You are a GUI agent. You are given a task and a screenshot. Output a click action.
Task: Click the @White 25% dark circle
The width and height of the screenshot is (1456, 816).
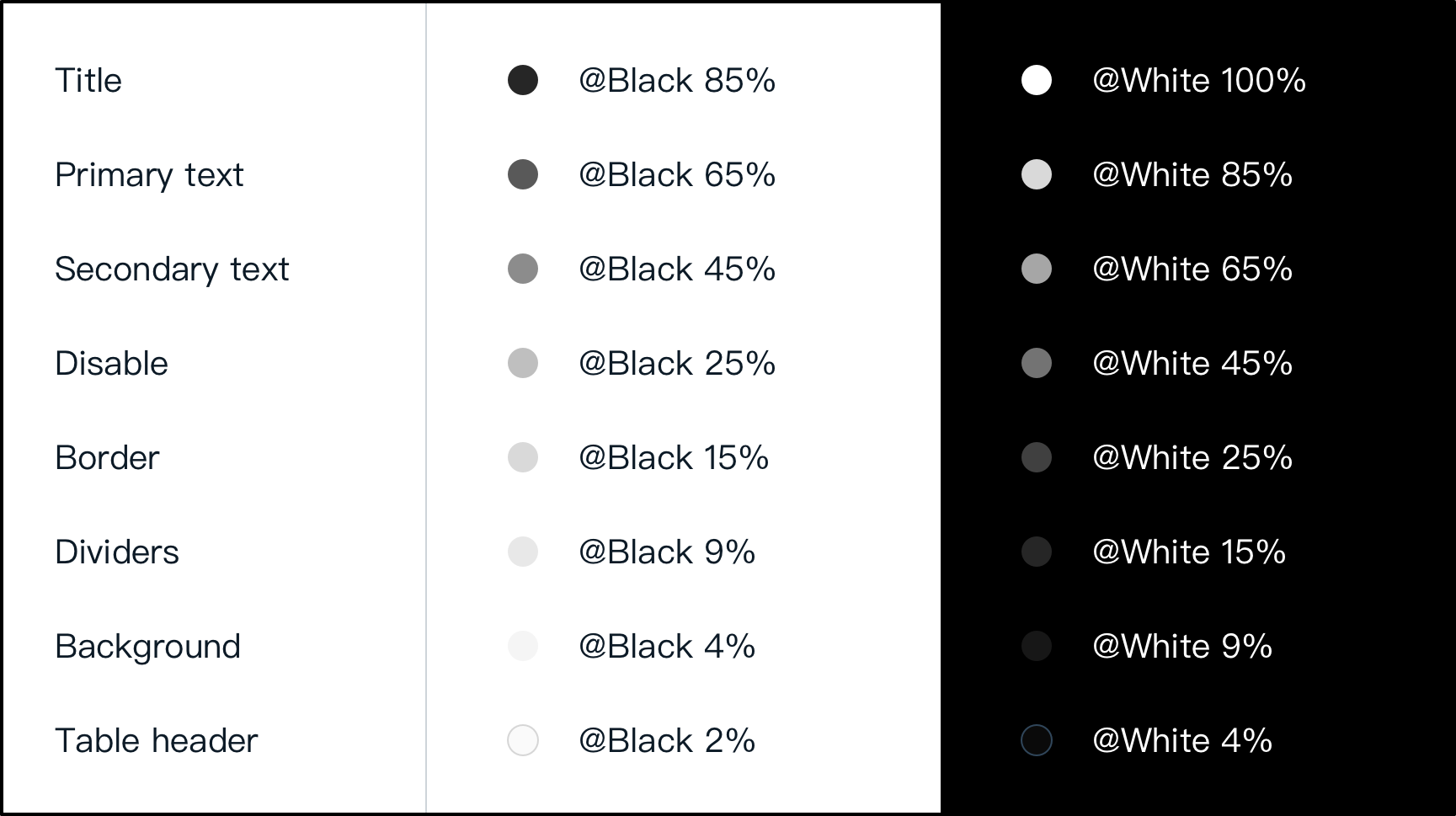click(1037, 457)
